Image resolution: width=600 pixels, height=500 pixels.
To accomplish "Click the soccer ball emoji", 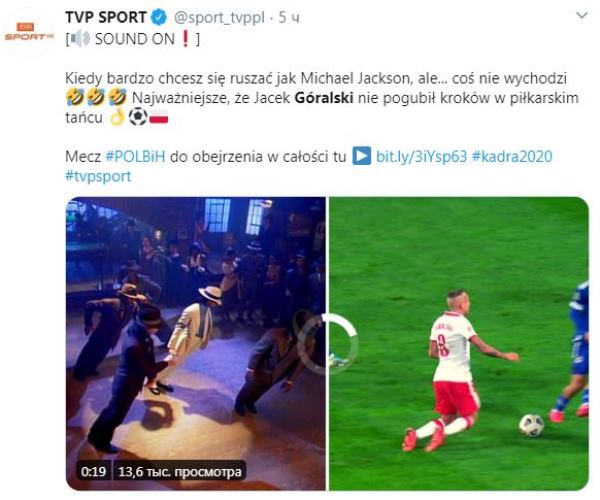I will [138, 117].
